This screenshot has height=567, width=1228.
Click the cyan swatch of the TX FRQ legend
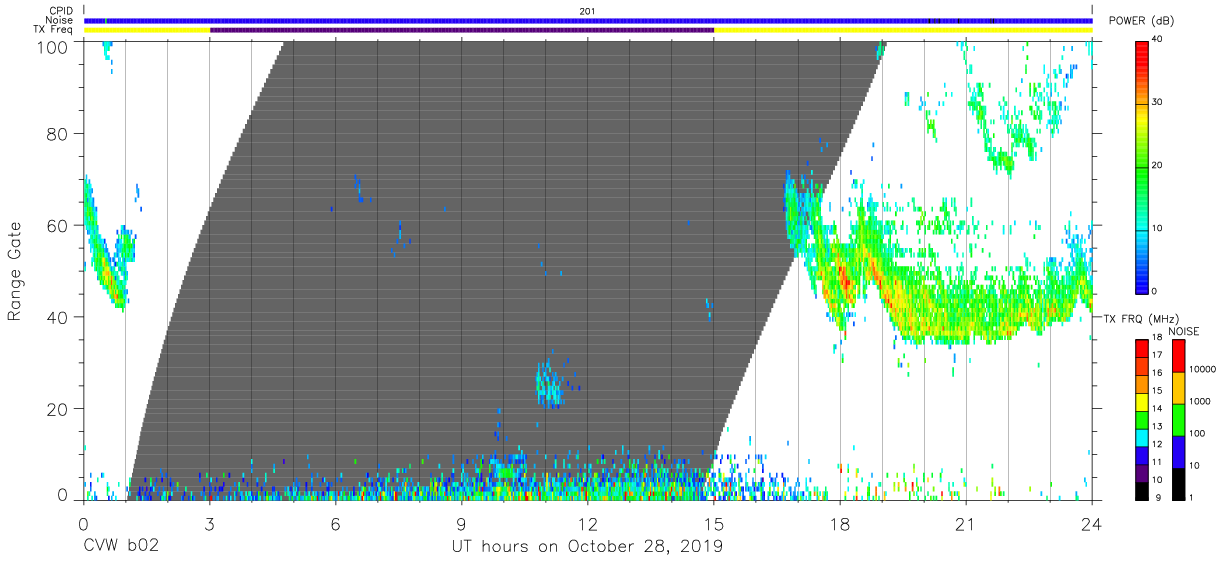pos(1141,436)
